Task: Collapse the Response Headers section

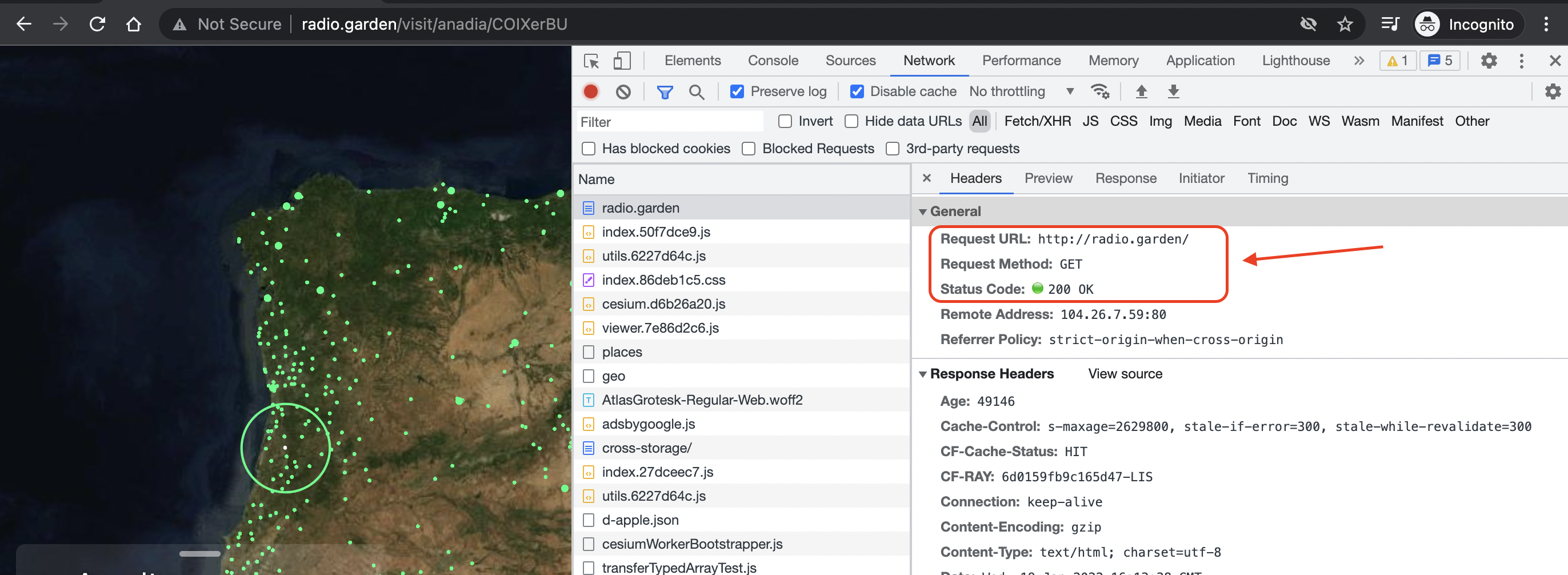Action: pos(923,374)
